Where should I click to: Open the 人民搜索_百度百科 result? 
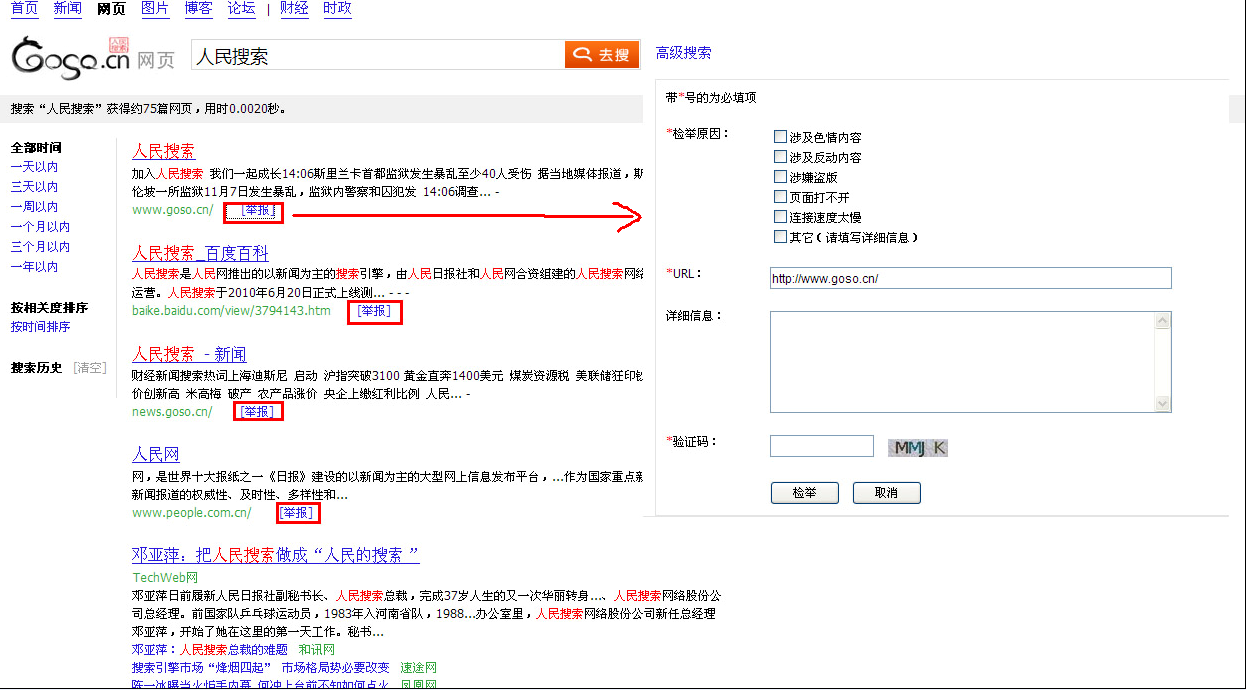(x=200, y=253)
